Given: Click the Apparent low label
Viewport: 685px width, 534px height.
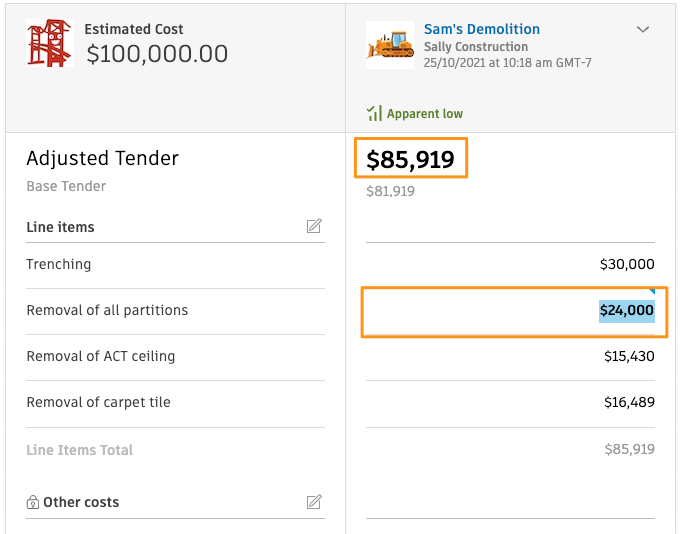Looking at the screenshot, I should pos(425,114).
